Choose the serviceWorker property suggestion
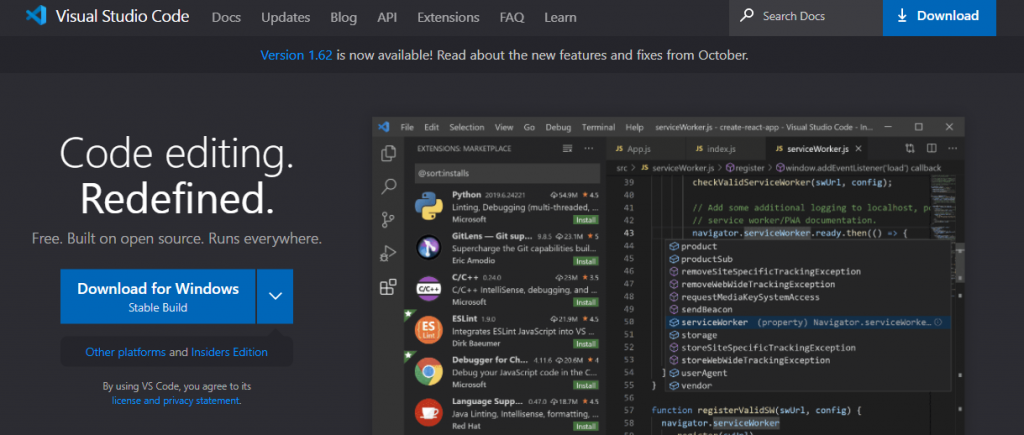Viewport: 1024px width, 435px height. (x=807, y=323)
